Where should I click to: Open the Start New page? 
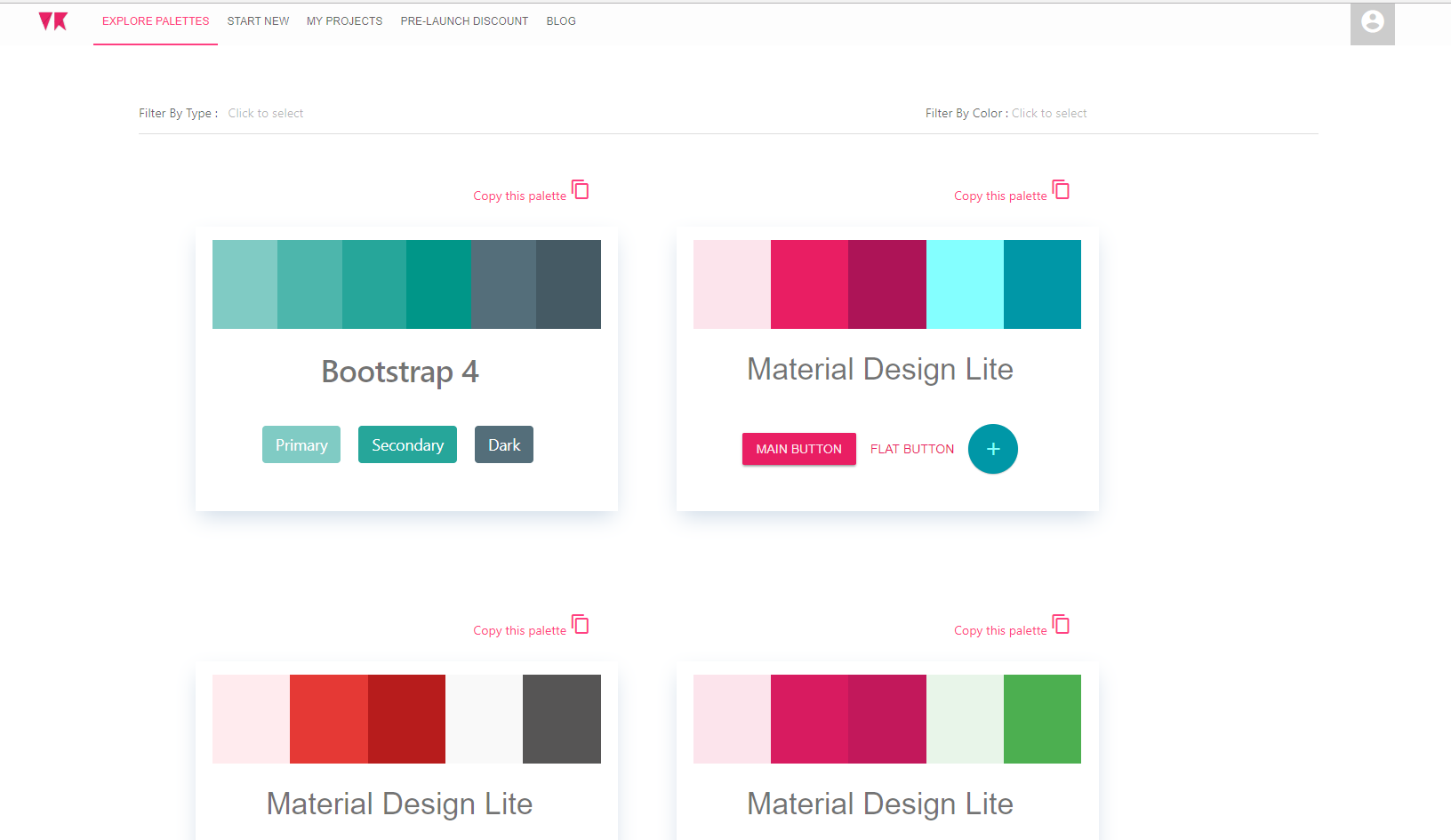(258, 21)
